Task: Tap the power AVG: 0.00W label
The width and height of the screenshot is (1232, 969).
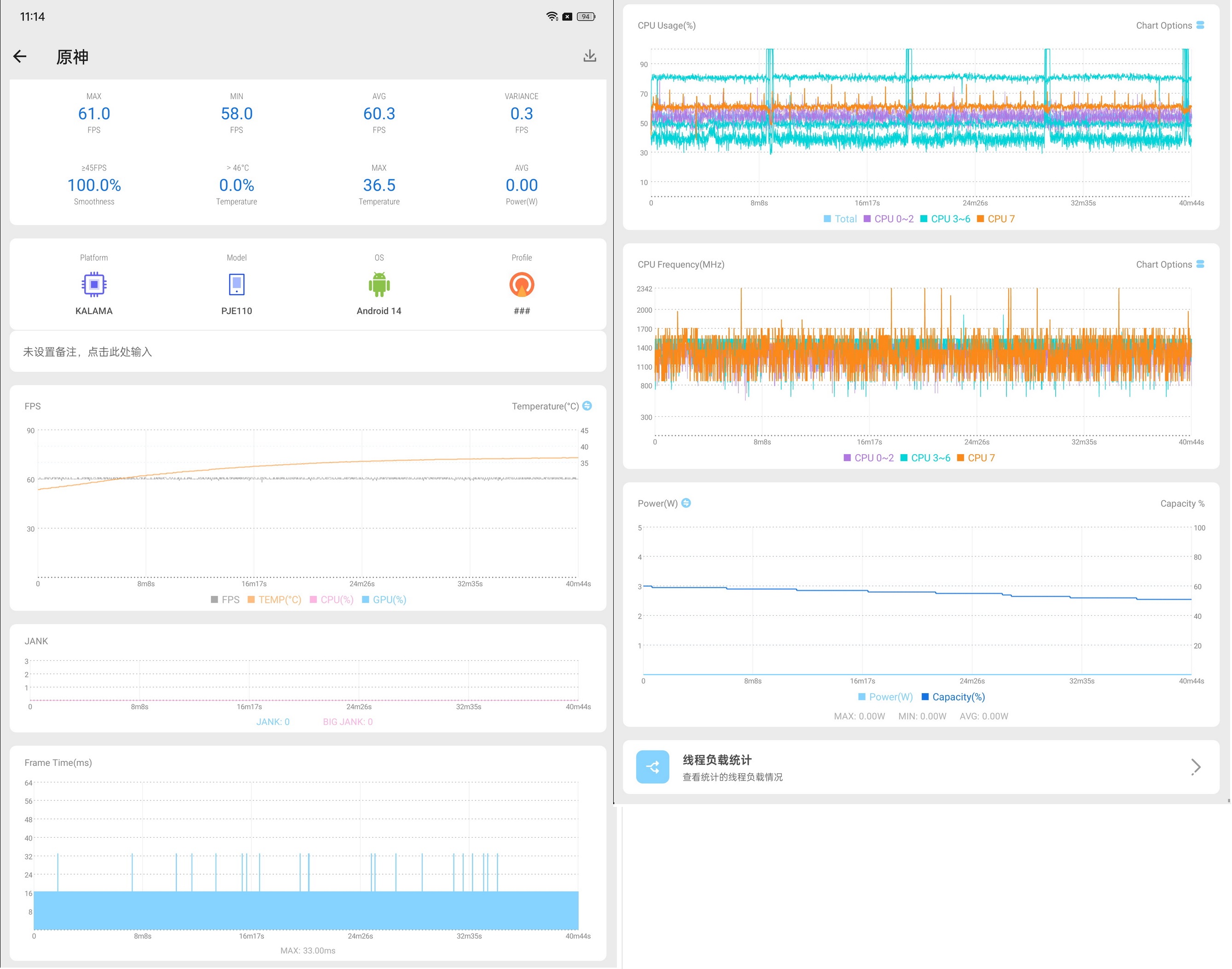Action: [984, 716]
